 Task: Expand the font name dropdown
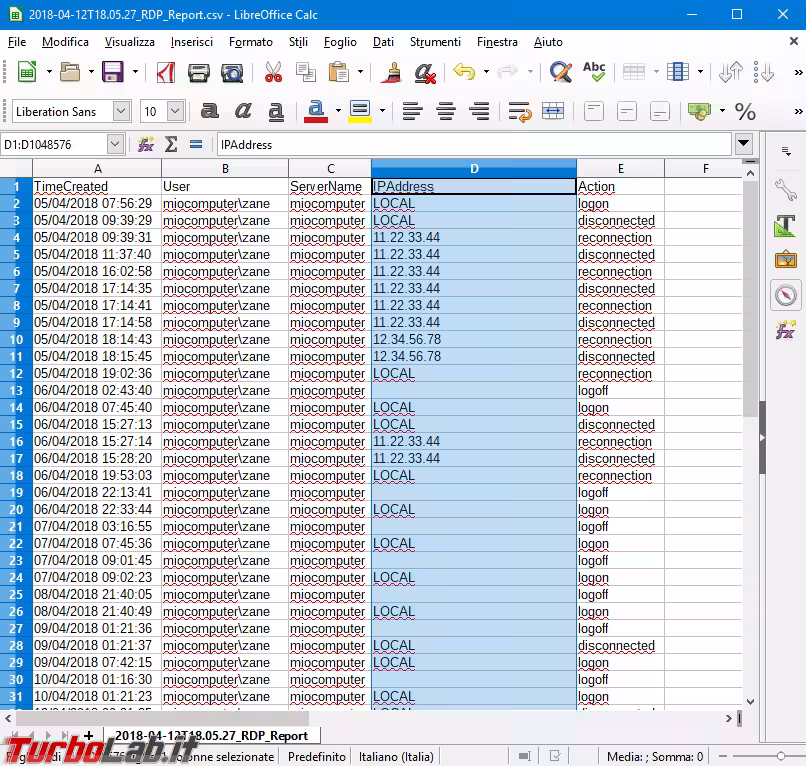(x=121, y=111)
